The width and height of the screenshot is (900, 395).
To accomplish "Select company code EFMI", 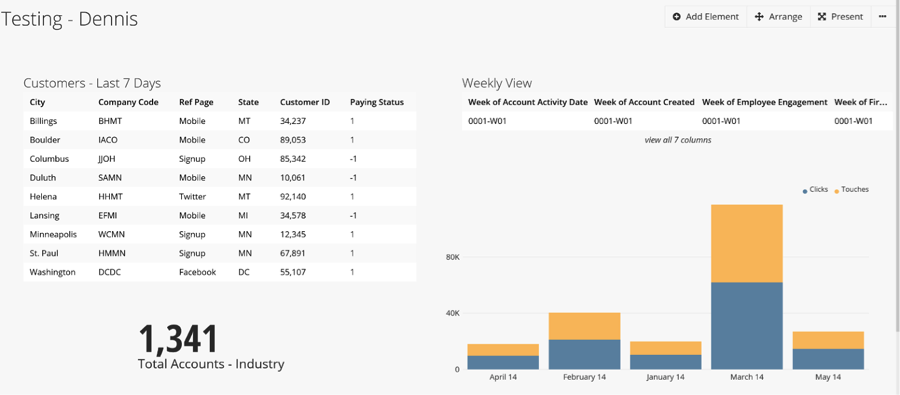I will [x=107, y=216].
